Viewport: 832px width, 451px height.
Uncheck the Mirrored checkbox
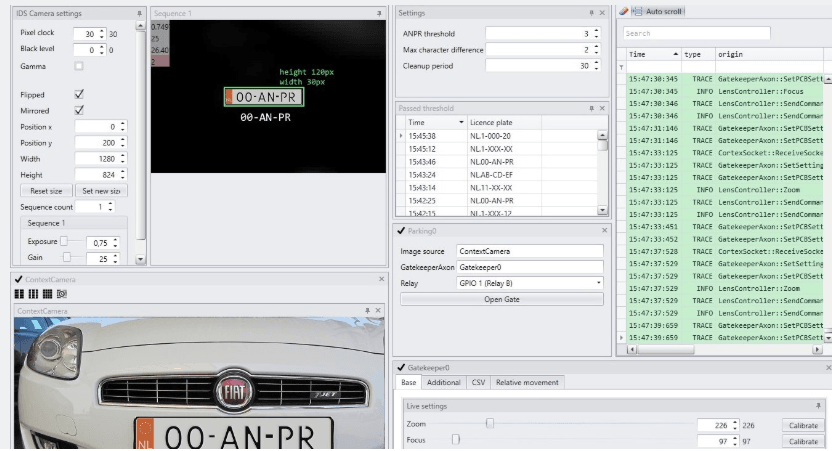pyautogui.click(x=79, y=110)
